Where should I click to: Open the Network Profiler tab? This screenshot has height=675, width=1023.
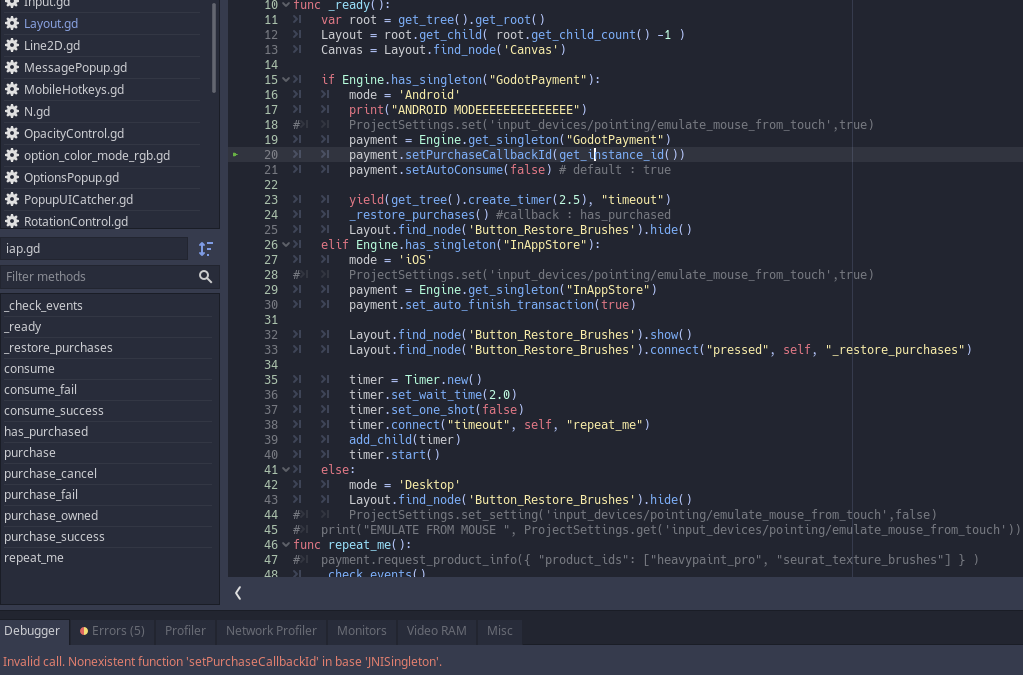270,631
